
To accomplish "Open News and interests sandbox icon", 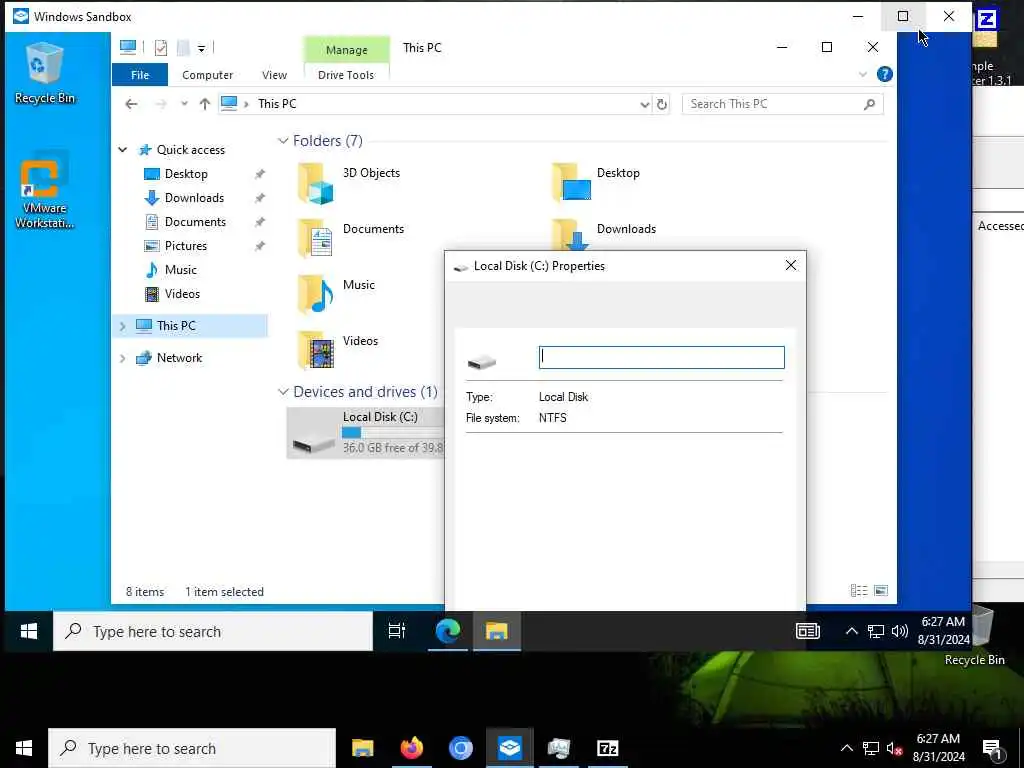I will click(x=807, y=631).
